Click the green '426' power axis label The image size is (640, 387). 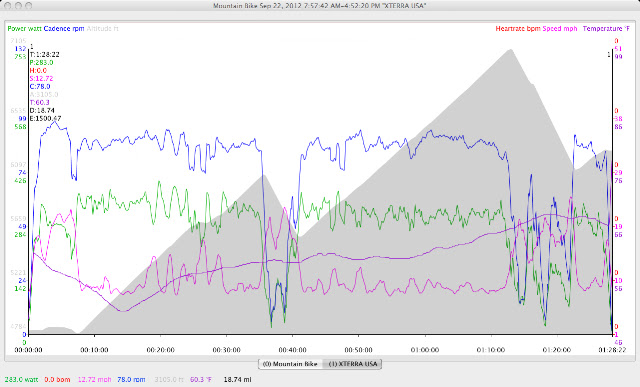point(20,180)
